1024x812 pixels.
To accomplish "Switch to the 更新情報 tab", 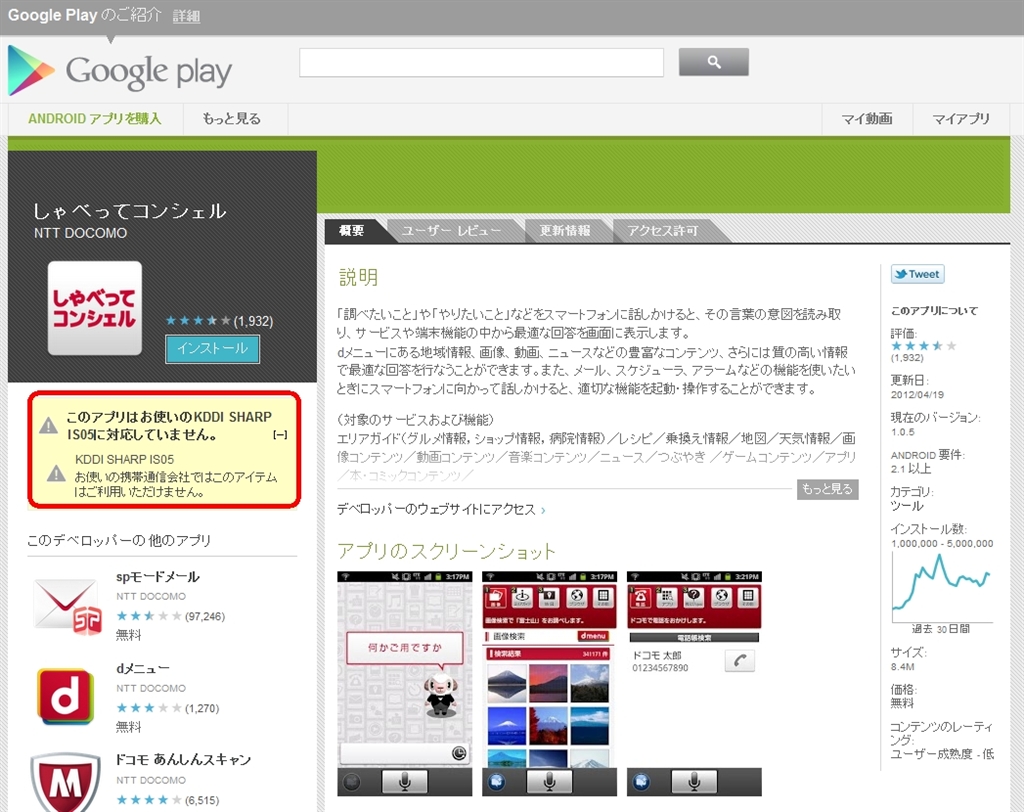I will click(565, 231).
